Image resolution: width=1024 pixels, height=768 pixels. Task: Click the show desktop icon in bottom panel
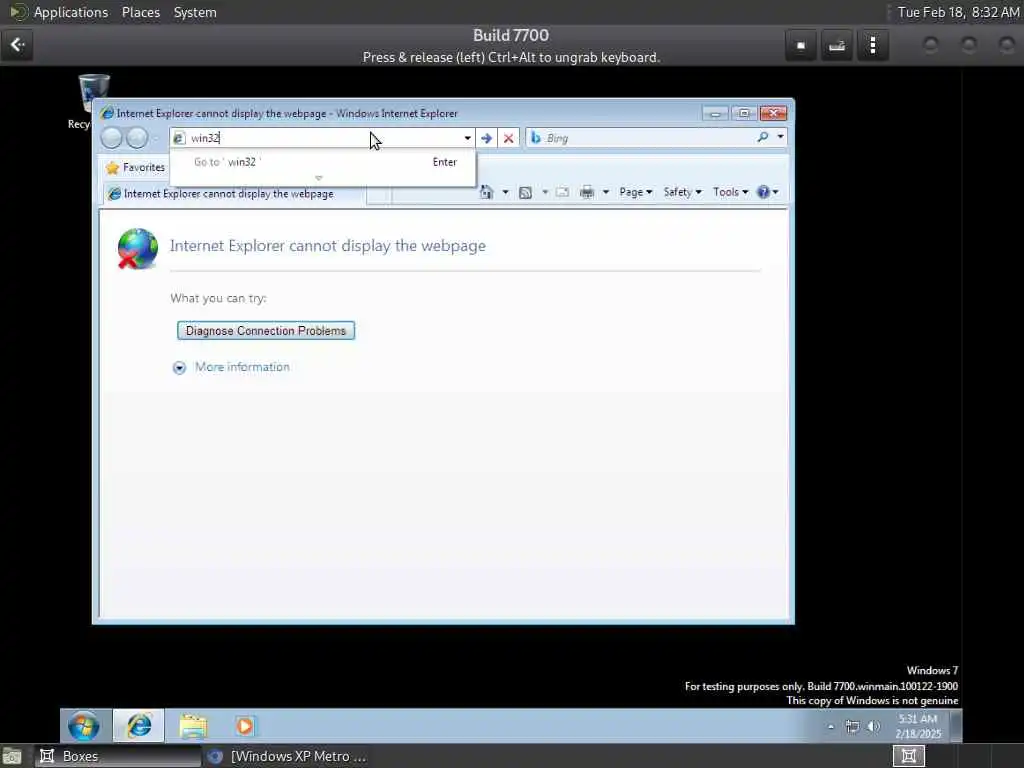pos(12,756)
